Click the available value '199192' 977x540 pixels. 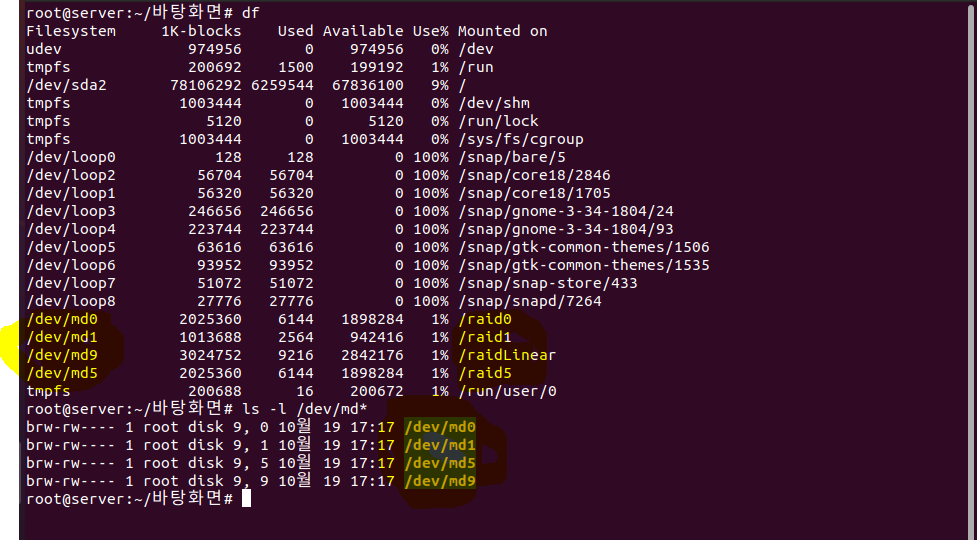tap(377, 67)
